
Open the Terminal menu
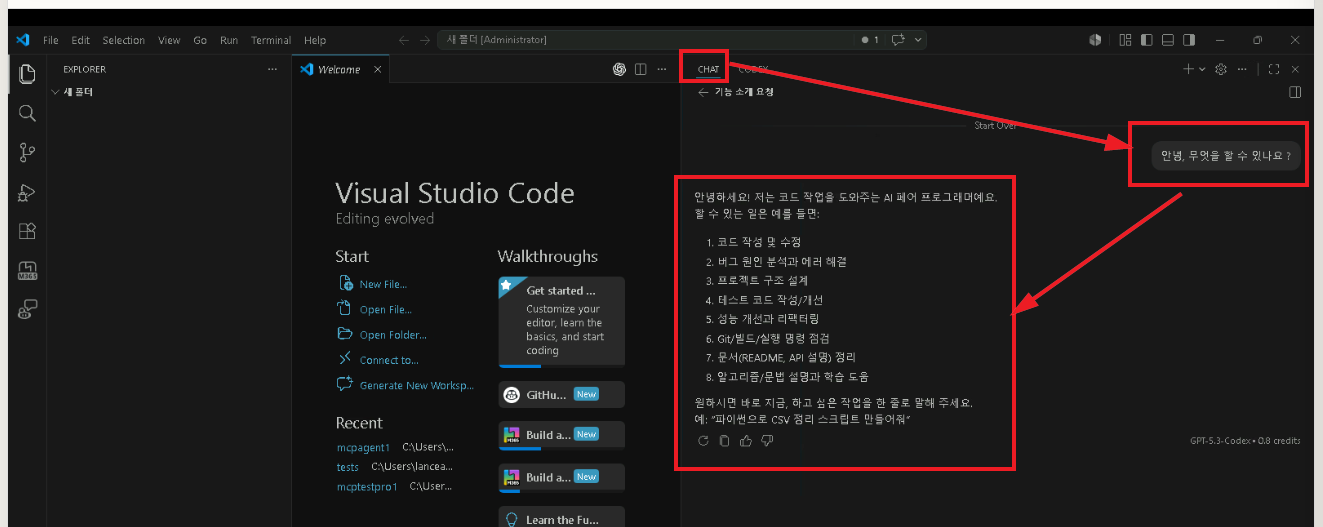click(271, 40)
